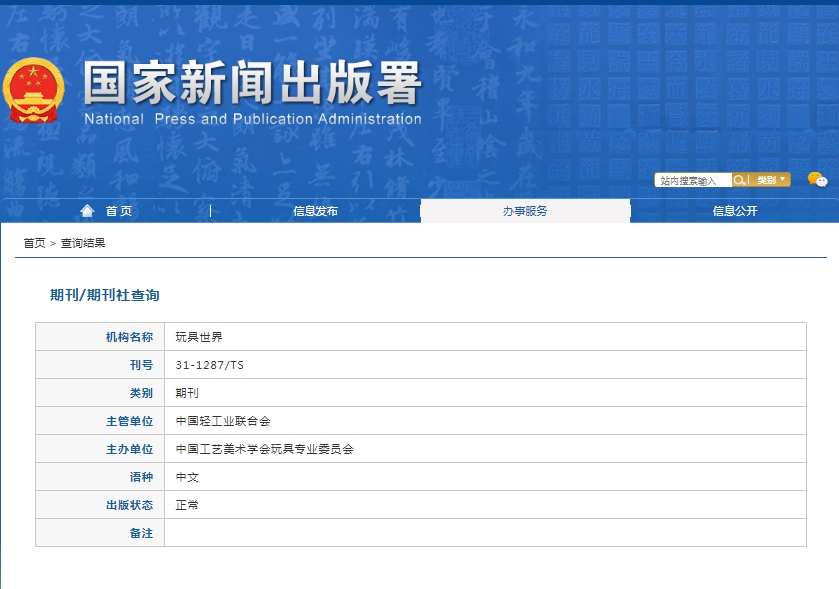
Task: Click the 首页 breadcrumb link
Action: click(x=31, y=240)
